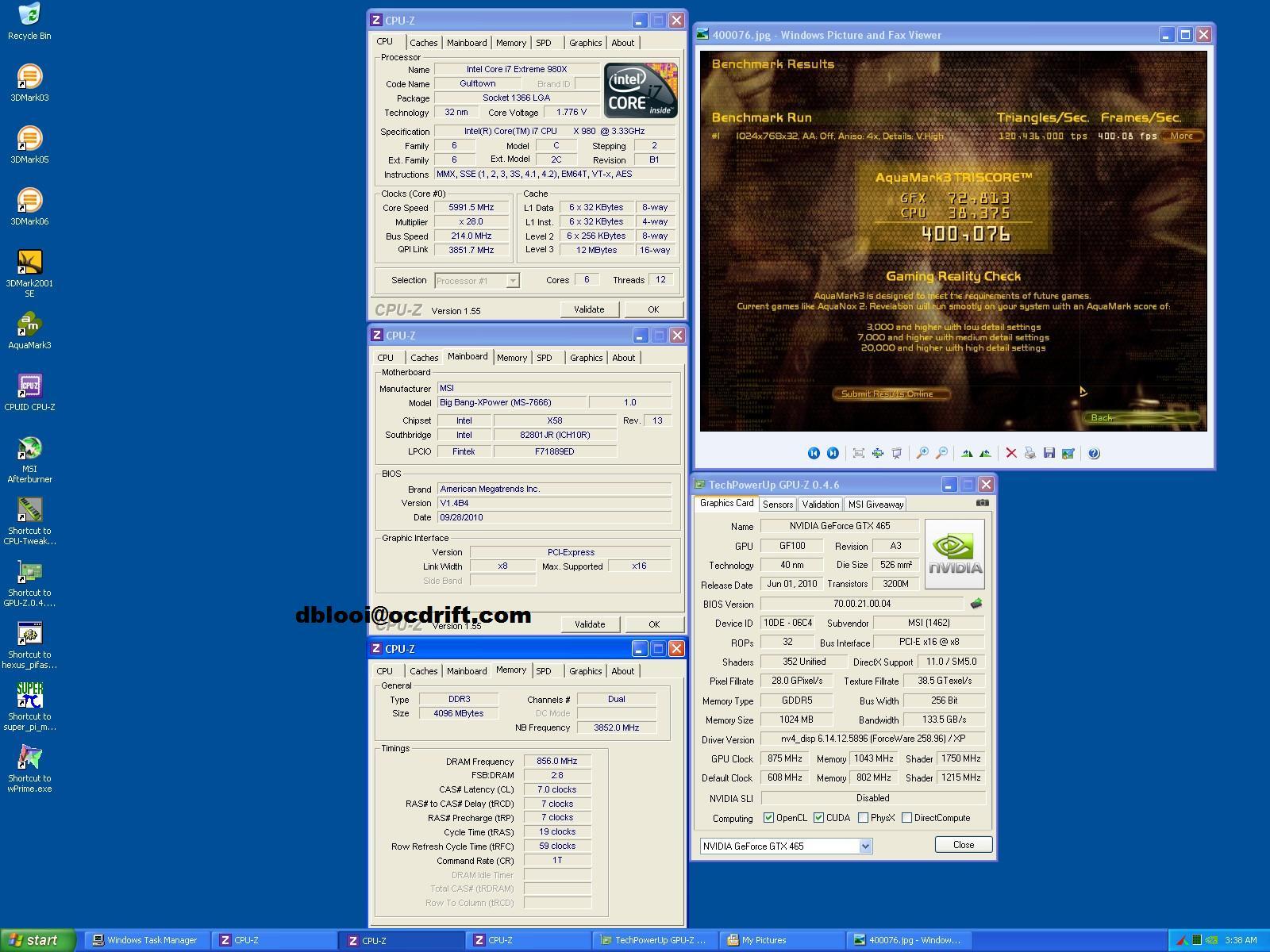
Task: Click More button in AquaMark results
Action: click(x=1182, y=136)
